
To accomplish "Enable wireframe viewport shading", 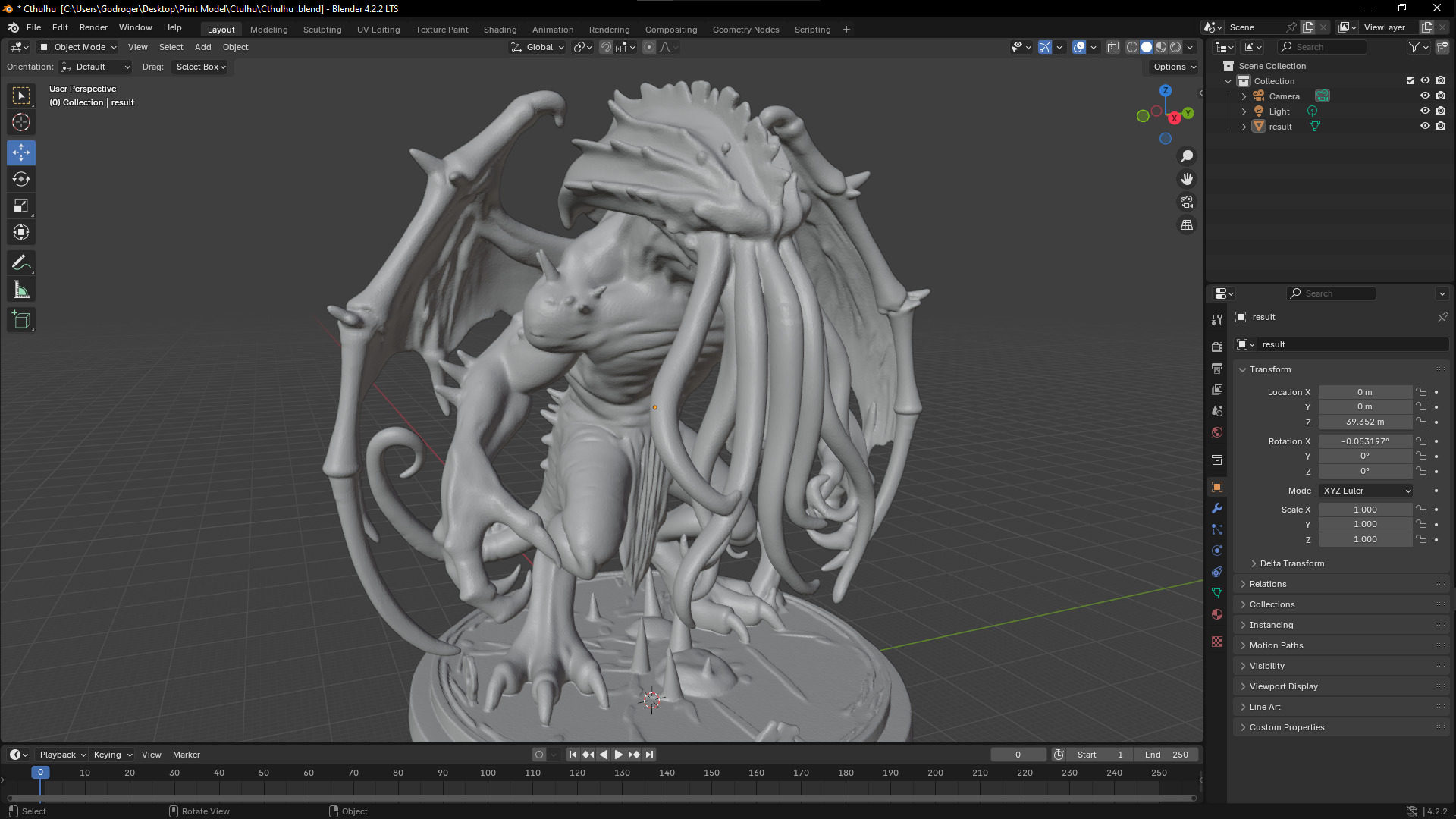I will [1132, 47].
